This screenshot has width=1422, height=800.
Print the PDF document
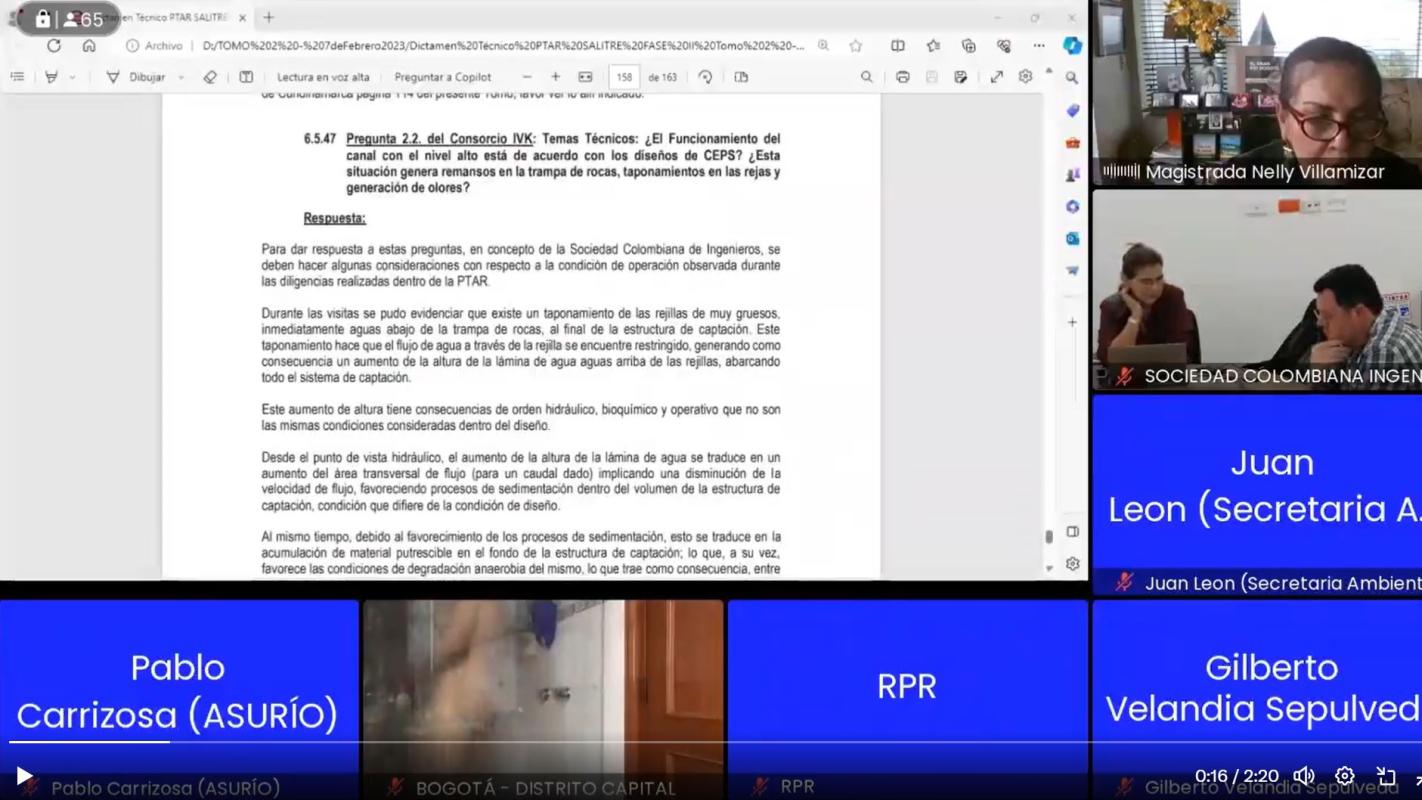(x=902, y=77)
